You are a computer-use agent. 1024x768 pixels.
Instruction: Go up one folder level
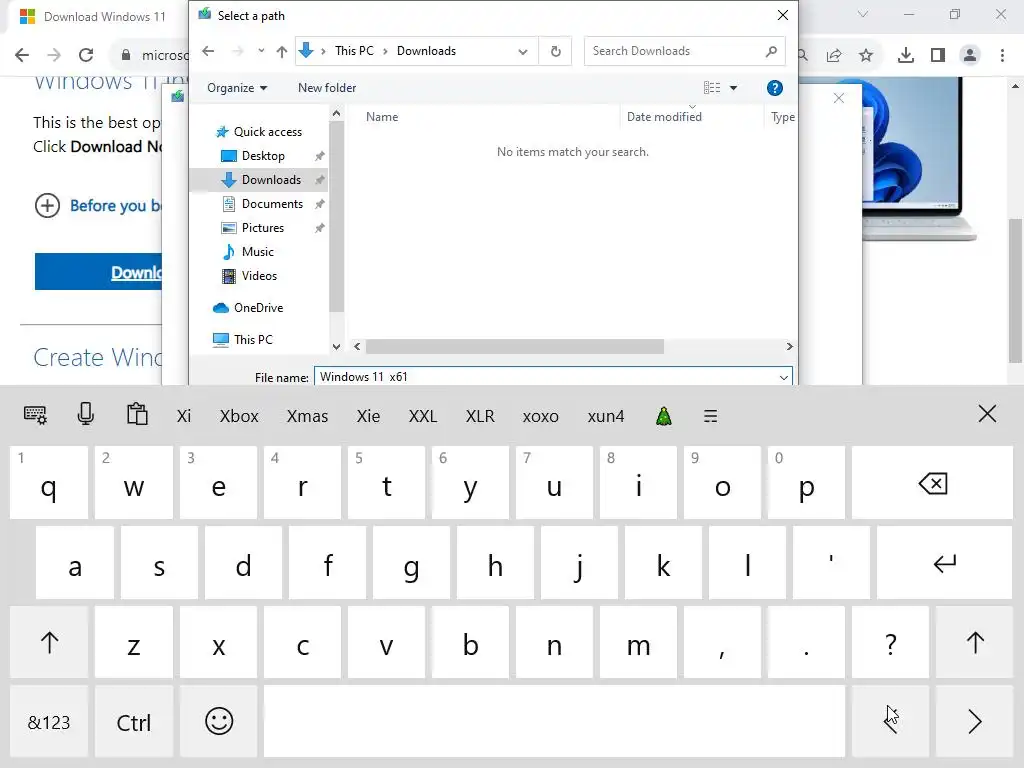pos(281,51)
